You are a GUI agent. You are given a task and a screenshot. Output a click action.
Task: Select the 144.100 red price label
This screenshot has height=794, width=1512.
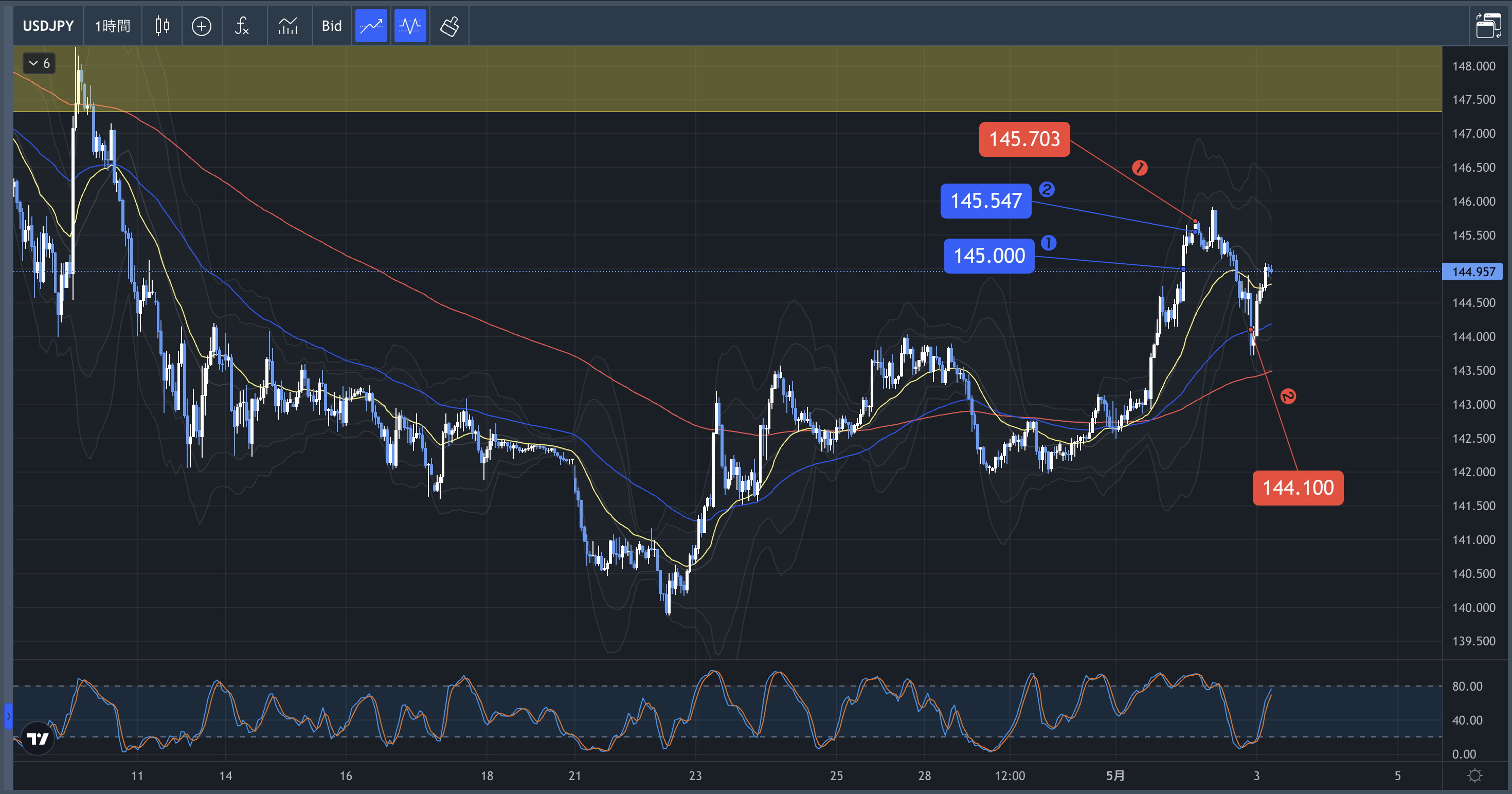[1298, 488]
